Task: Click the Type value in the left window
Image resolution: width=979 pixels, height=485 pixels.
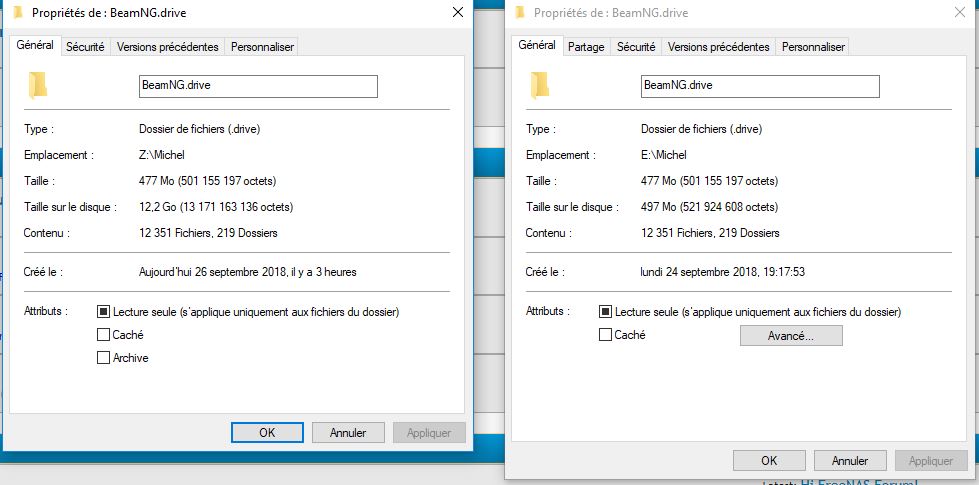Action: pyautogui.click(x=199, y=130)
